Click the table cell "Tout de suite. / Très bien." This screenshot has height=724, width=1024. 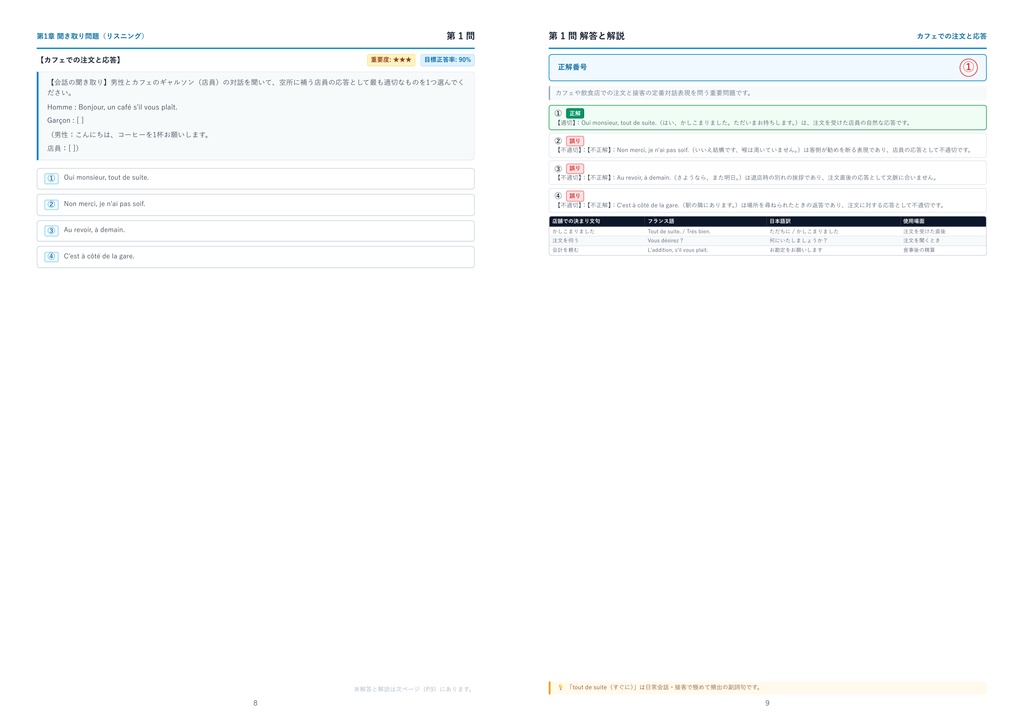point(679,231)
